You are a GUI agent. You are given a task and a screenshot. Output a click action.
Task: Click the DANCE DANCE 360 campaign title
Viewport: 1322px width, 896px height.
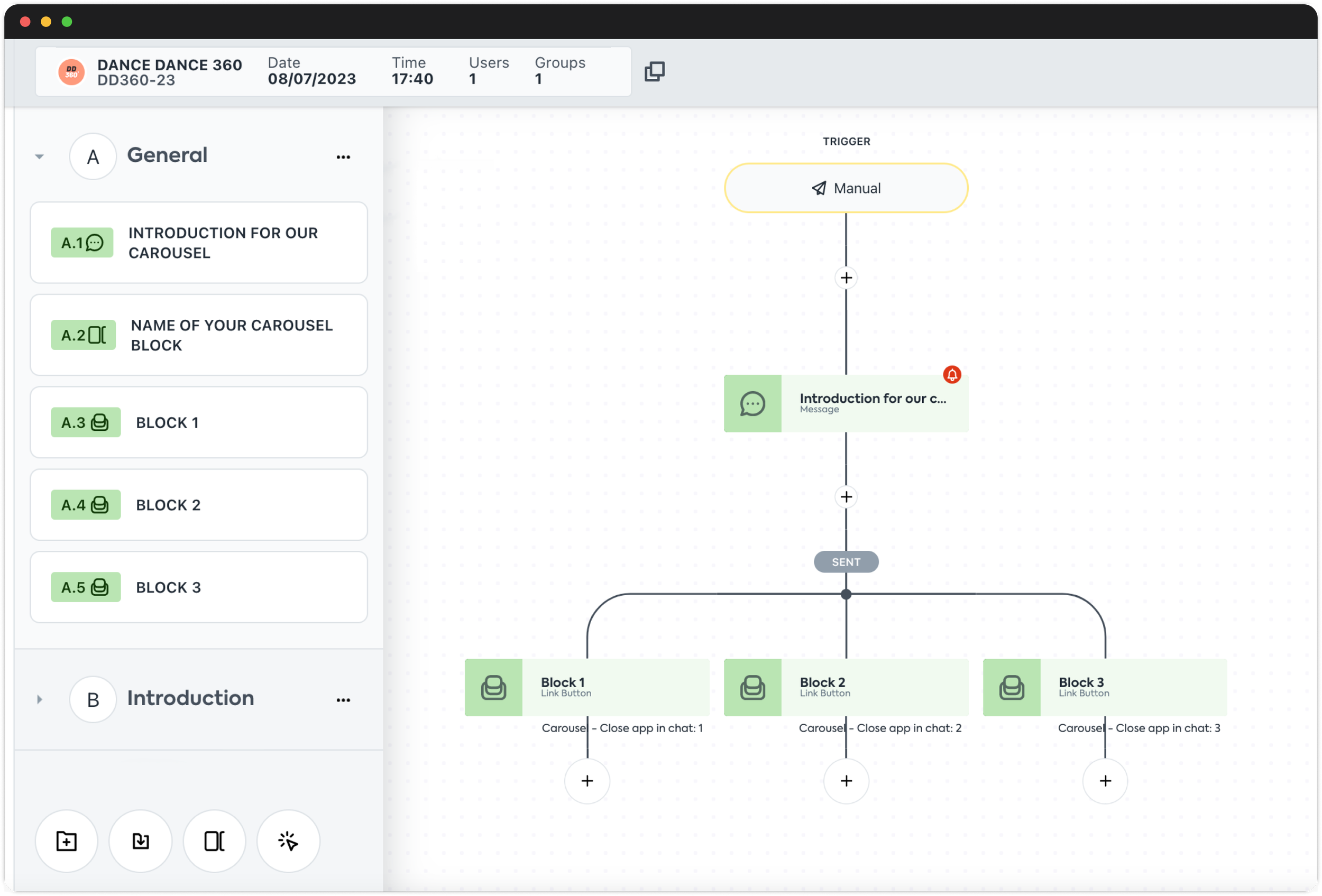[x=170, y=65]
